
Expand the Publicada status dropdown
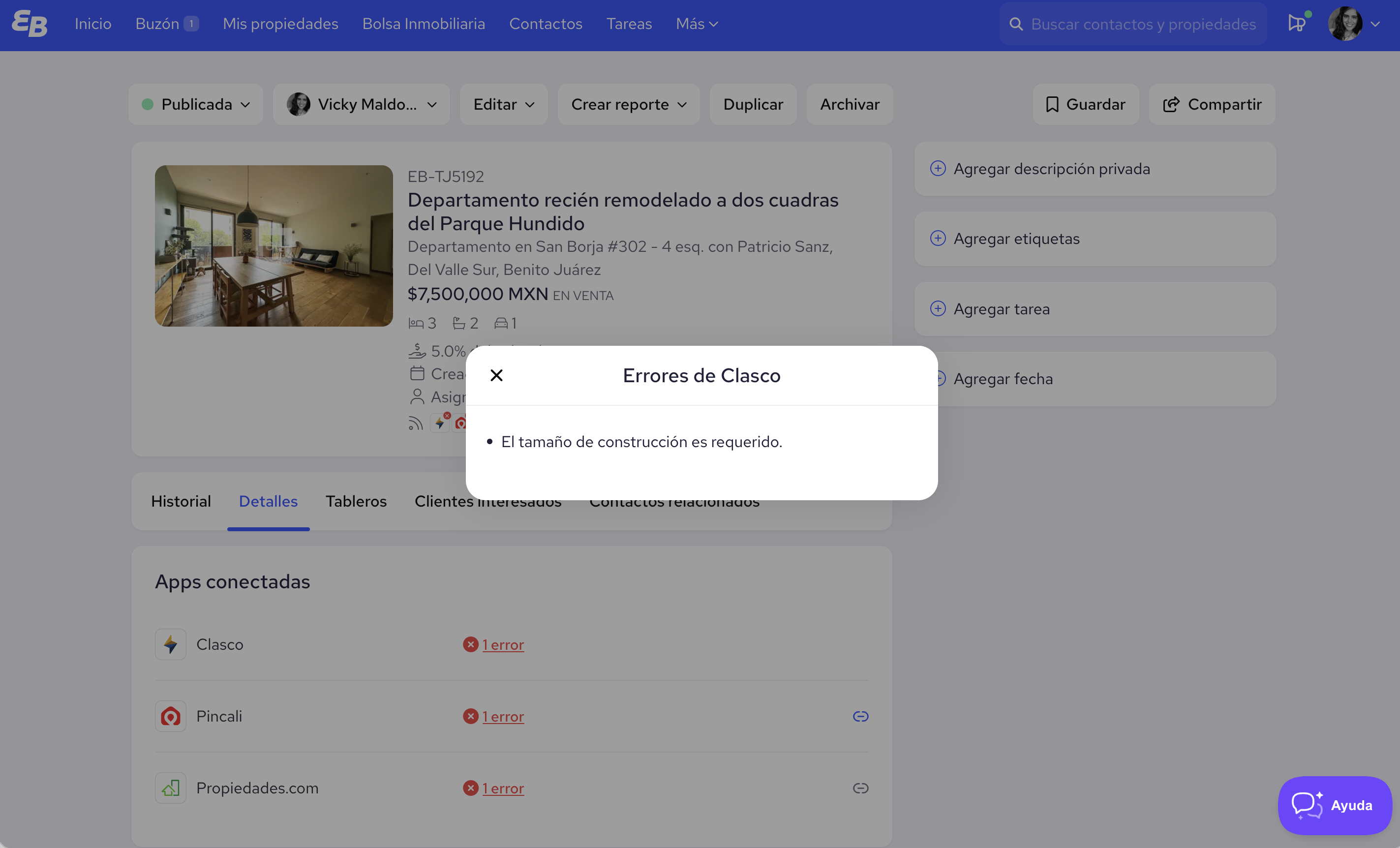coord(195,104)
